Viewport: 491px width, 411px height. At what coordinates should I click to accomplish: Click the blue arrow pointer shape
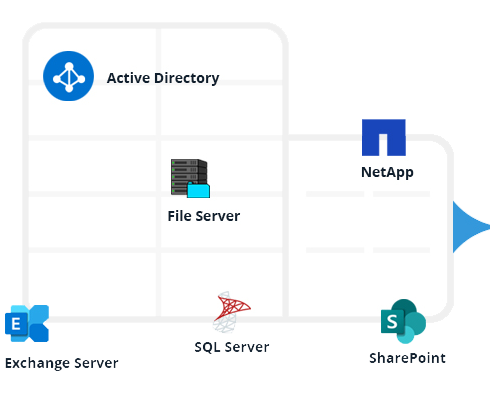point(471,227)
